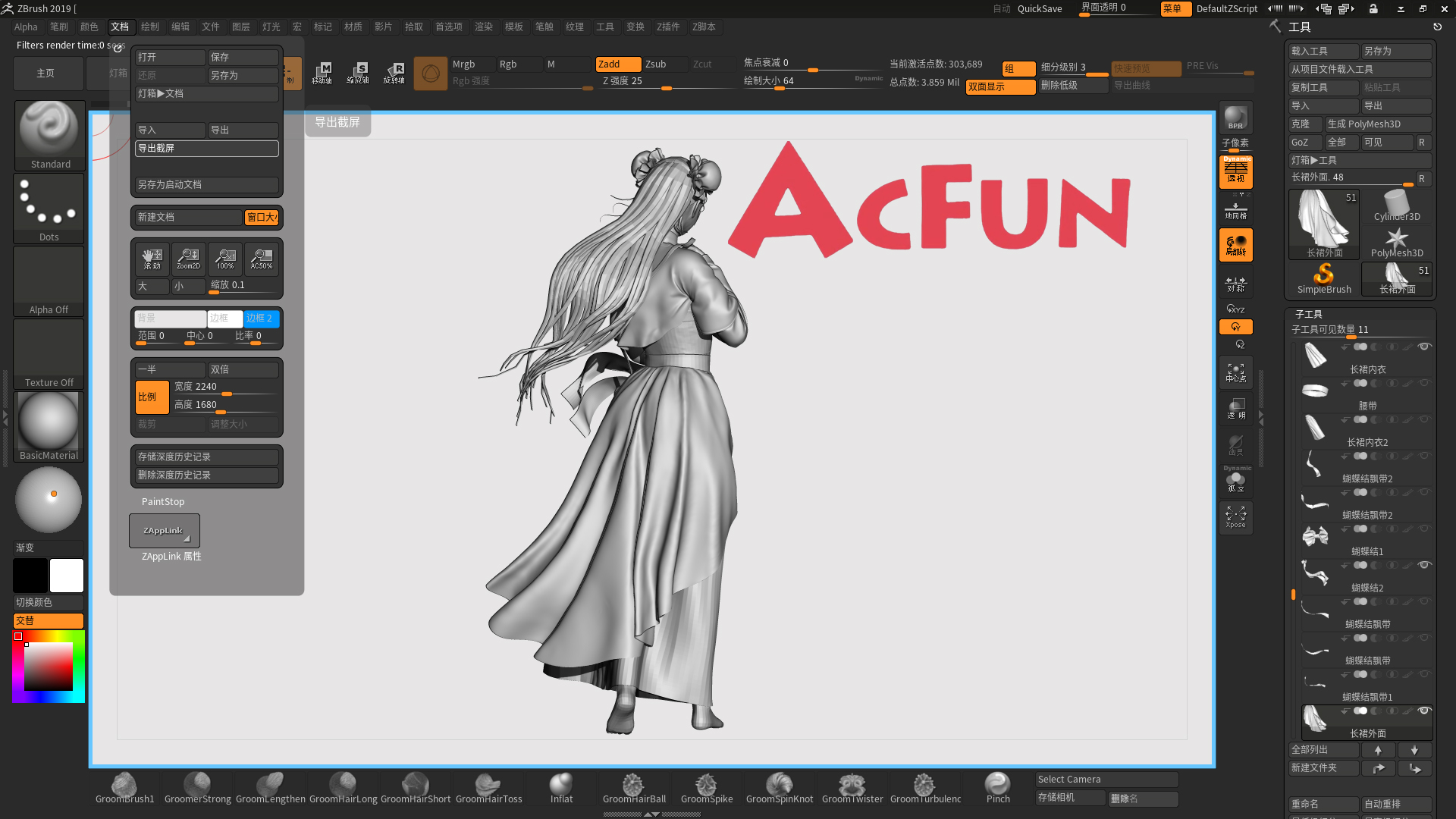Pick a color in the color picker square
The height and width of the screenshot is (819, 1456).
coord(49,667)
